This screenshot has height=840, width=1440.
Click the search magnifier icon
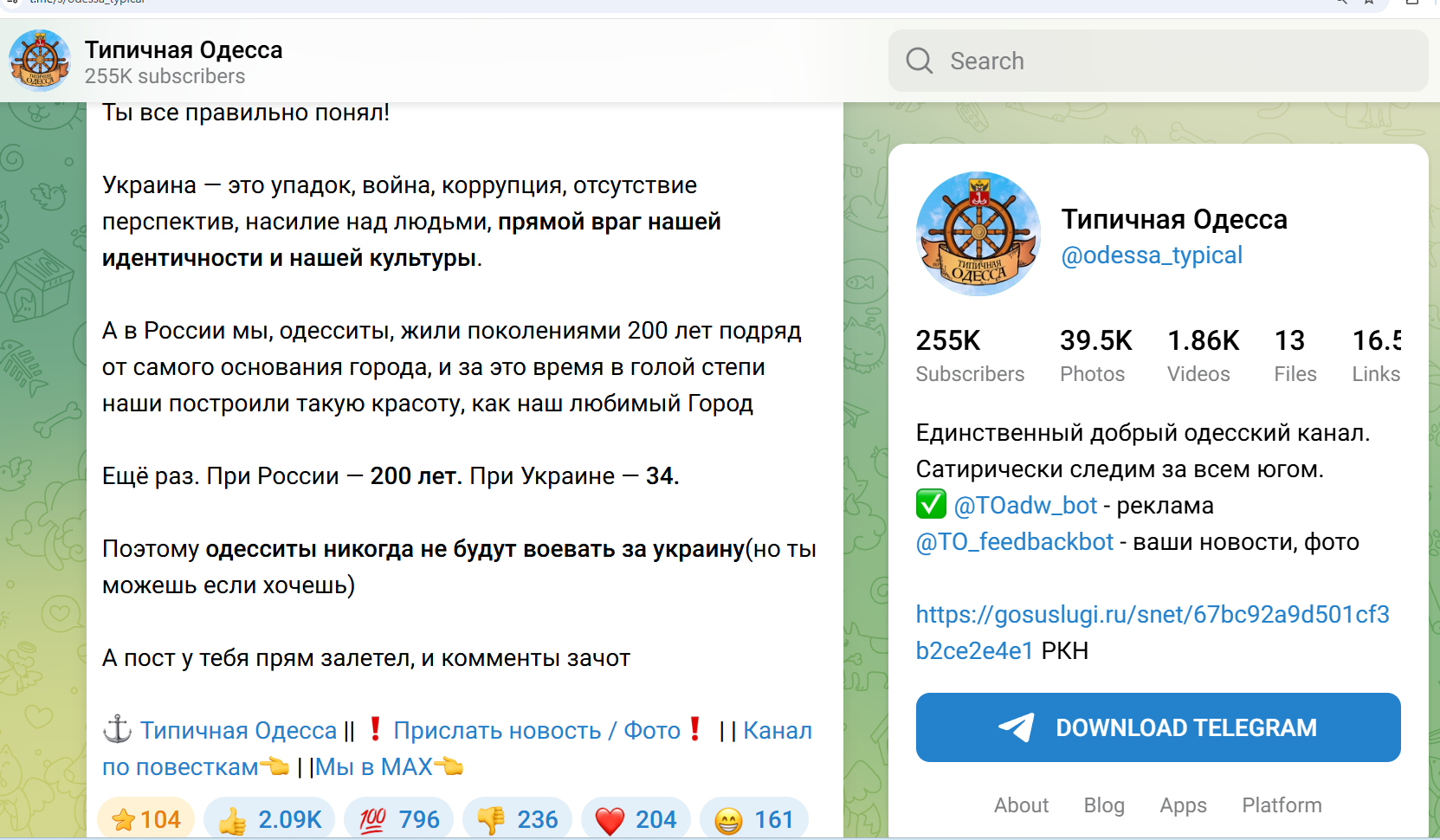click(919, 61)
